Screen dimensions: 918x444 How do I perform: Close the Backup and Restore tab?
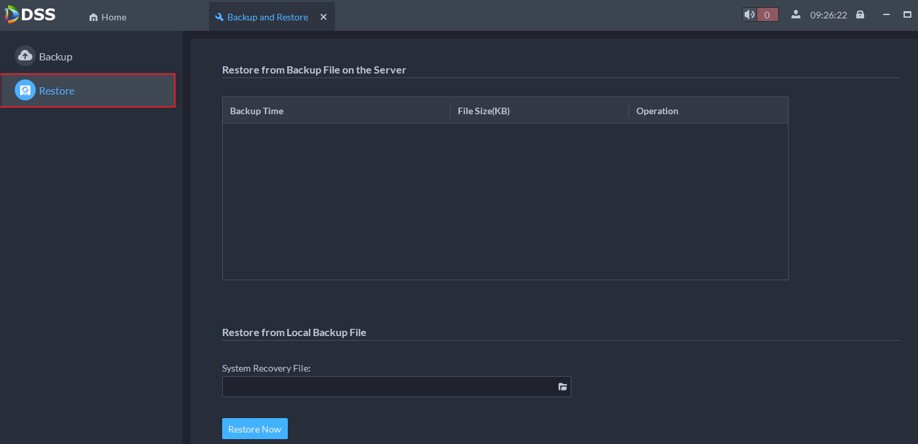pos(323,17)
